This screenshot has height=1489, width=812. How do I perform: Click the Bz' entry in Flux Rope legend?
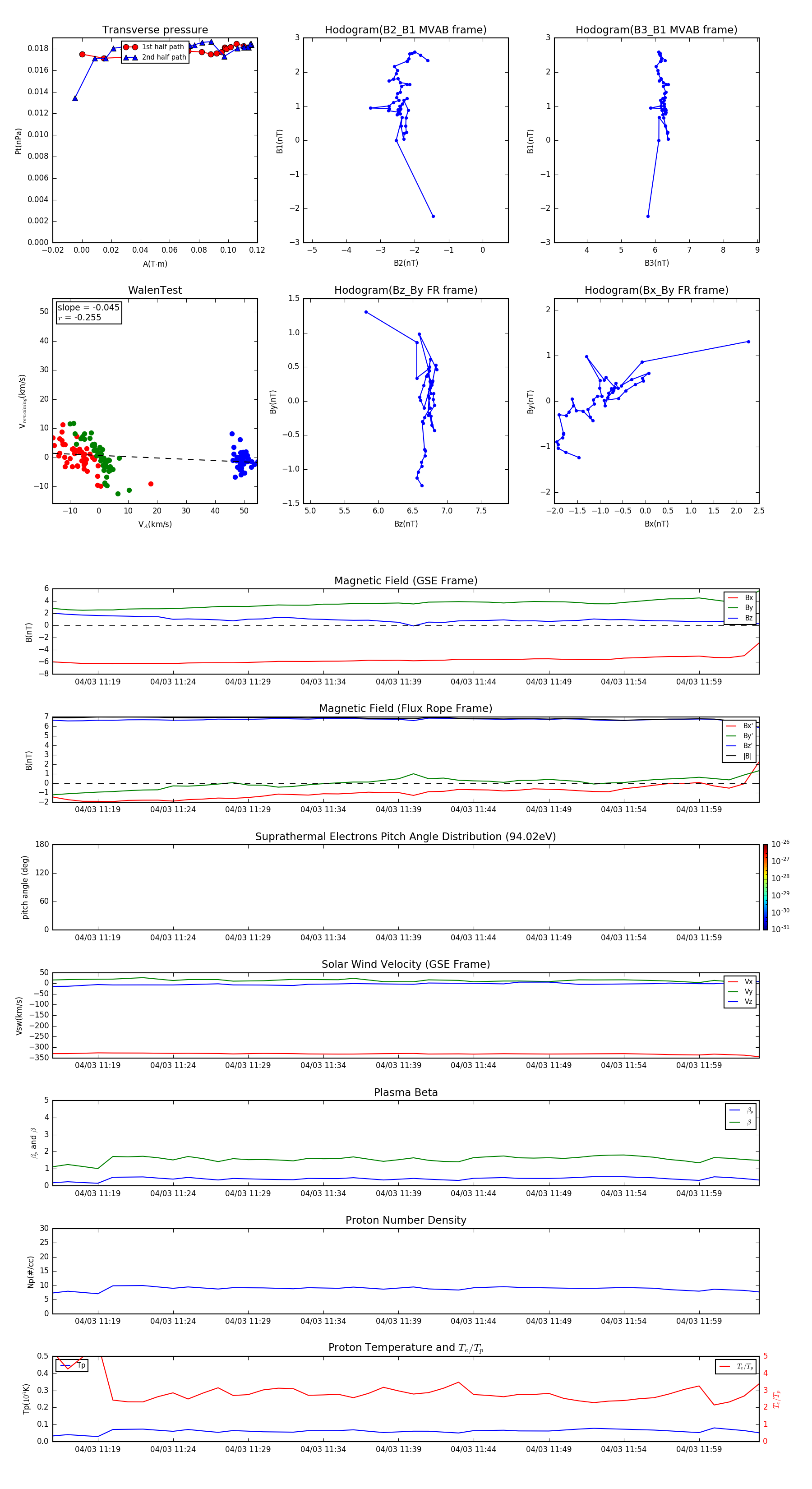[x=740, y=746]
